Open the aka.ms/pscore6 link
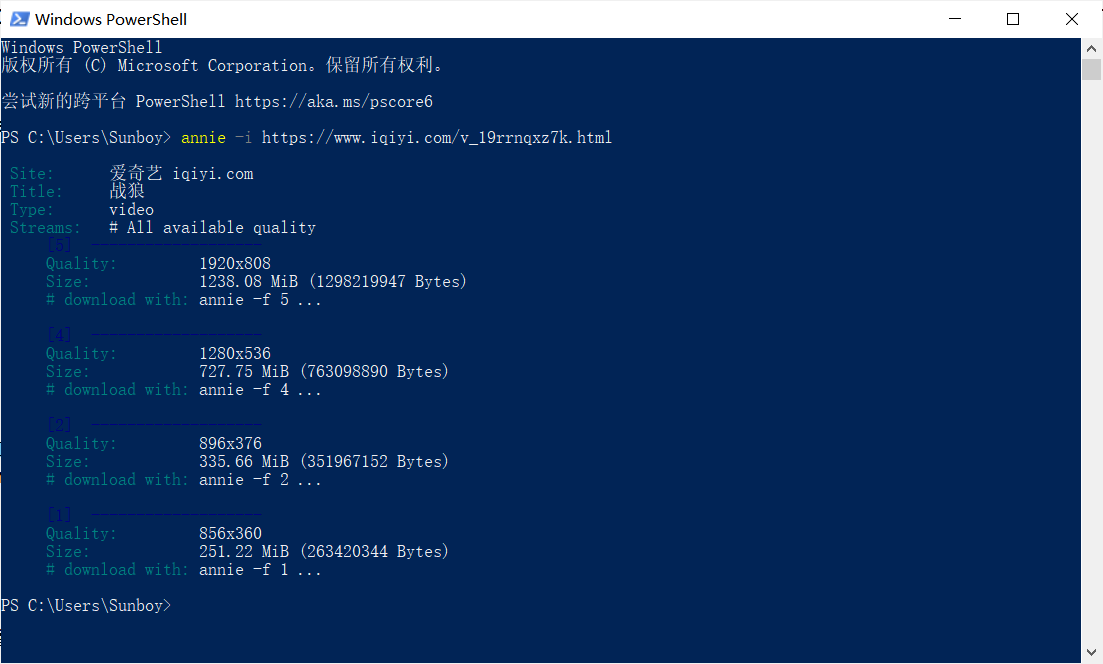The image size is (1103, 664). coord(333,102)
